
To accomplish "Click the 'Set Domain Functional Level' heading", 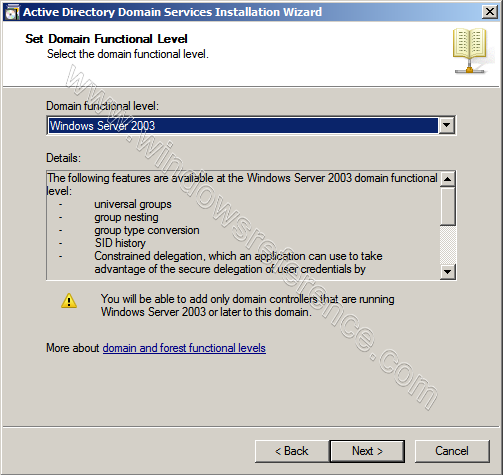I will tap(106, 39).
